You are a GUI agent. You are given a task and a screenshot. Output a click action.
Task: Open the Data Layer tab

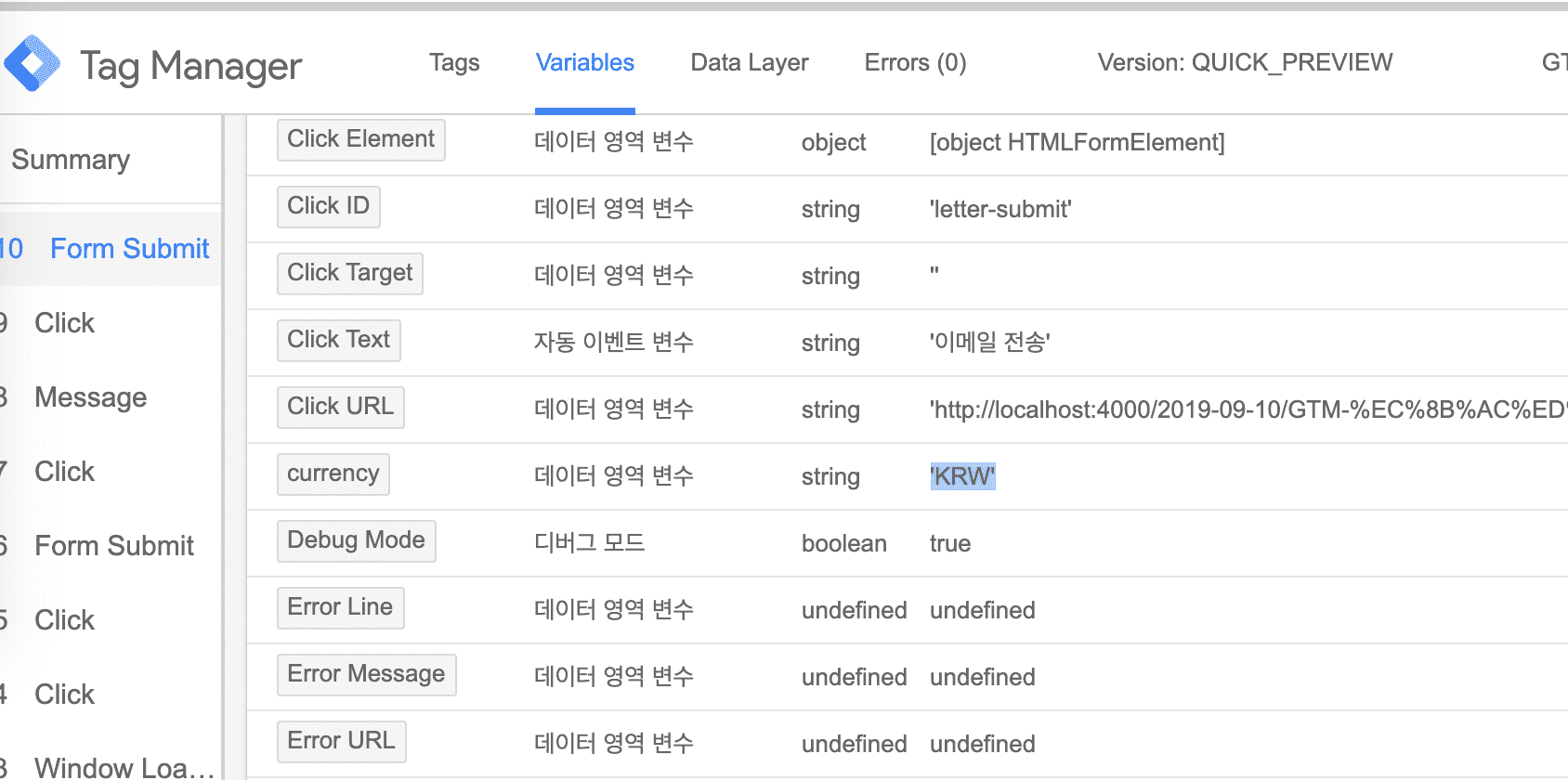click(x=749, y=62)
